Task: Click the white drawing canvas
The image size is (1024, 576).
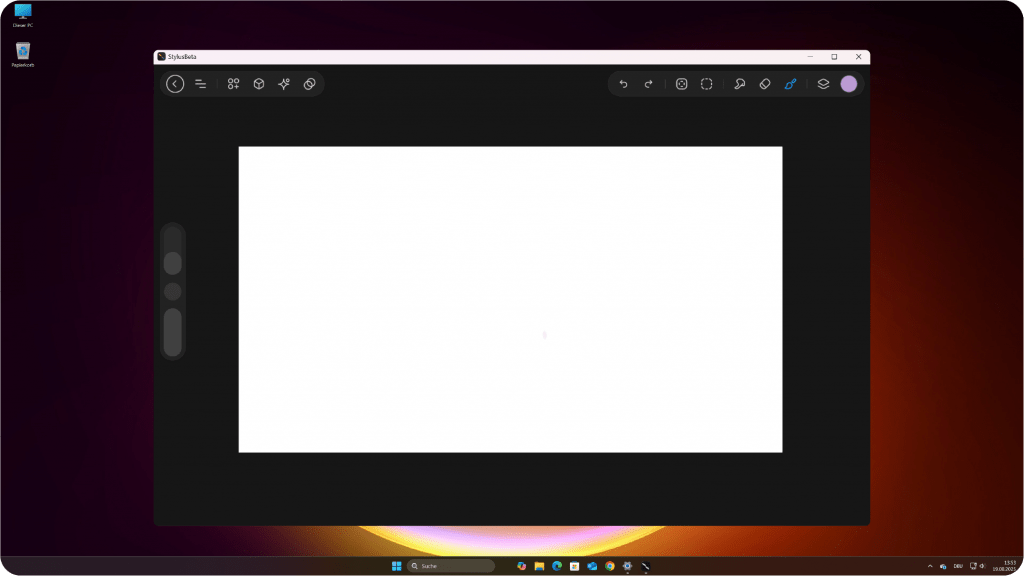Action: [510, 299]
